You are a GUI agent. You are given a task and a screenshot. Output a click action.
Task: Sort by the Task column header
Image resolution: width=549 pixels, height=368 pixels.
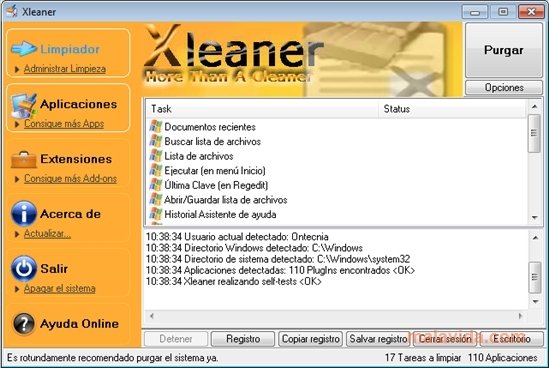pos(262,109)
